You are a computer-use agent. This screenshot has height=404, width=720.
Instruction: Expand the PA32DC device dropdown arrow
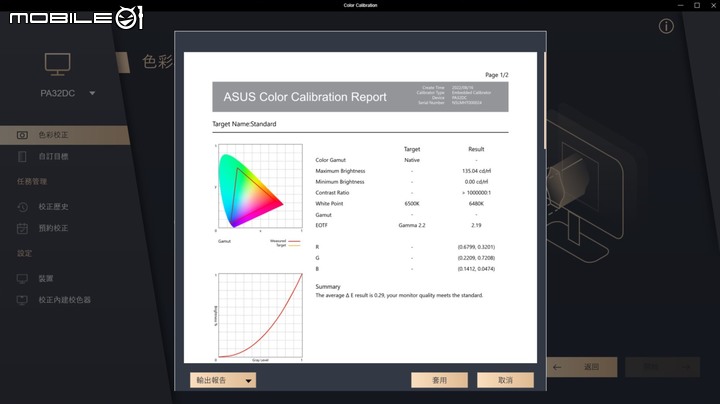[92, 93]
